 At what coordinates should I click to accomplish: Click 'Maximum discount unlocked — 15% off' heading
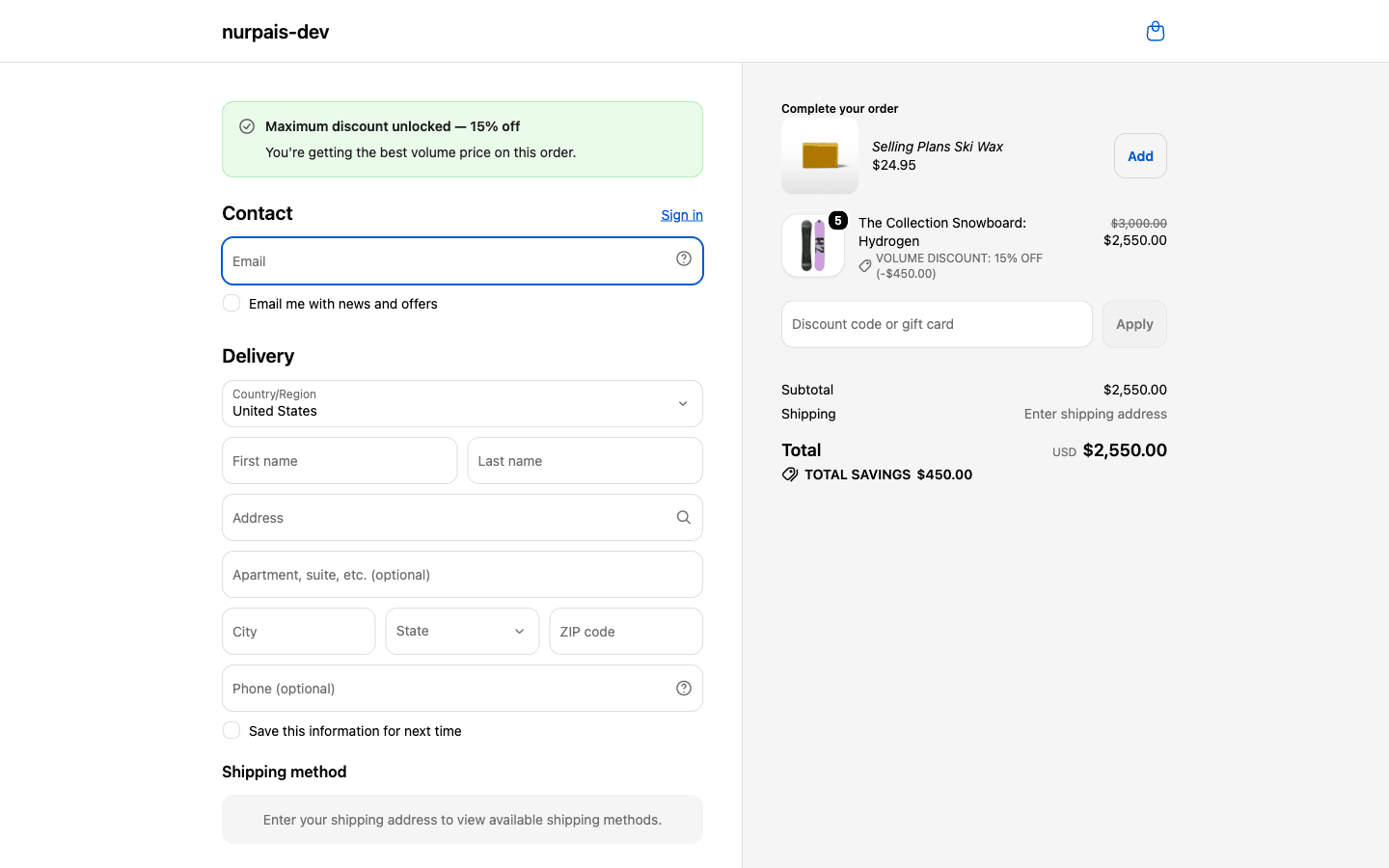point(393,126)
